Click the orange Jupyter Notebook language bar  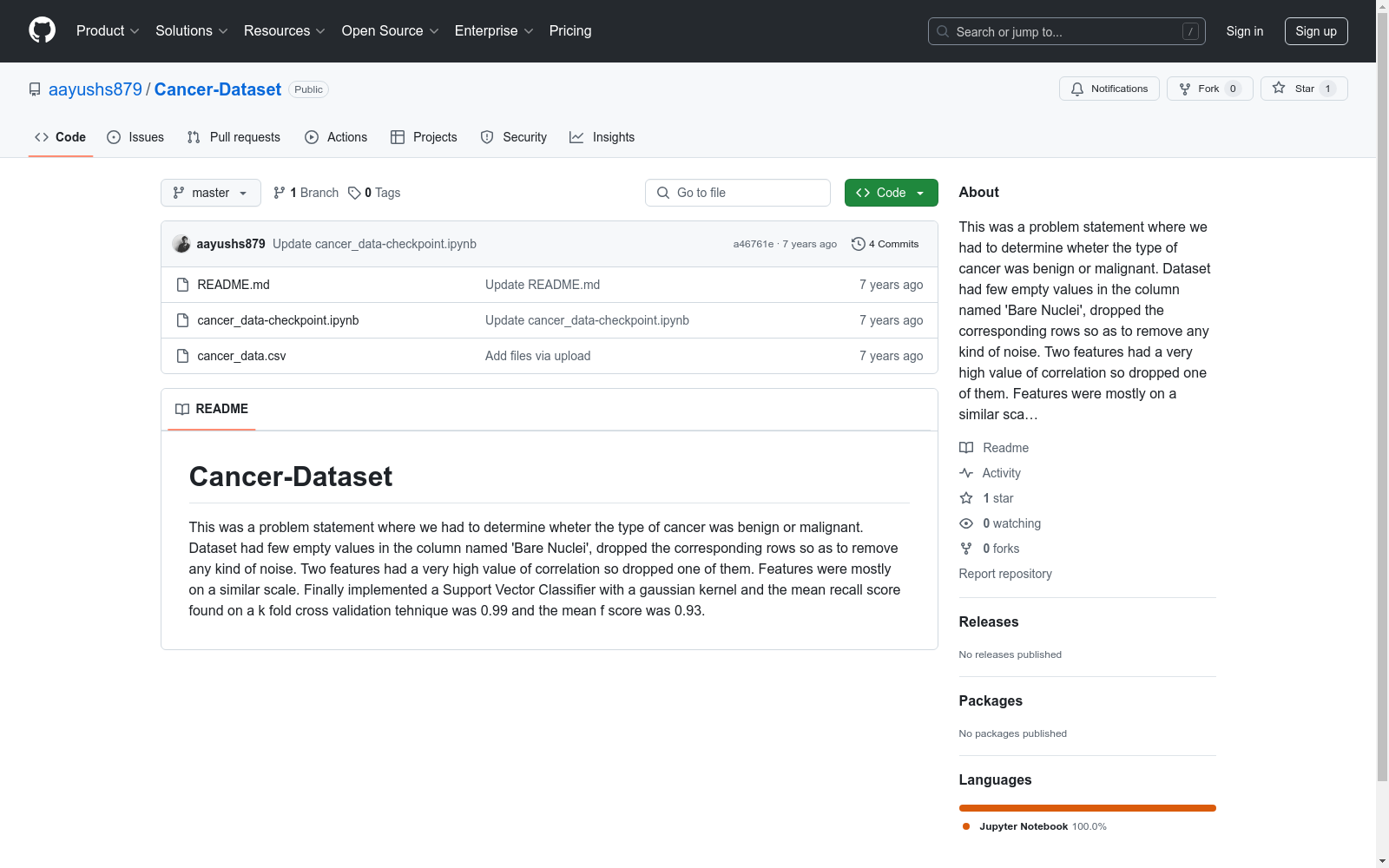click(1088, 808)
